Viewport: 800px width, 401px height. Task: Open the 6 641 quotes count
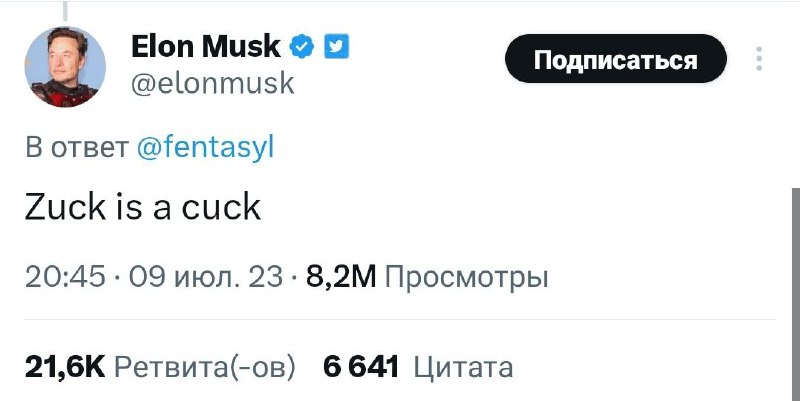pyautogui.click(x=361, y=366)
